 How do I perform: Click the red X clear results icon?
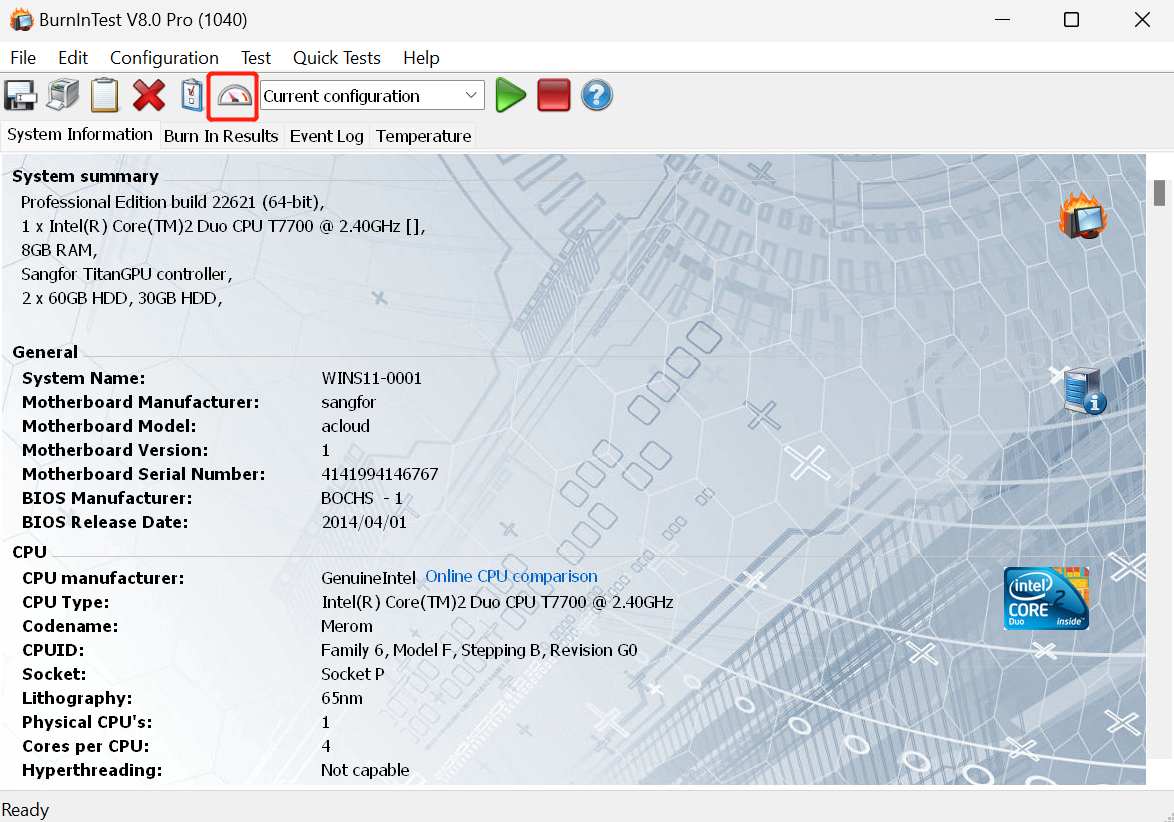click(x=149, y=96)
